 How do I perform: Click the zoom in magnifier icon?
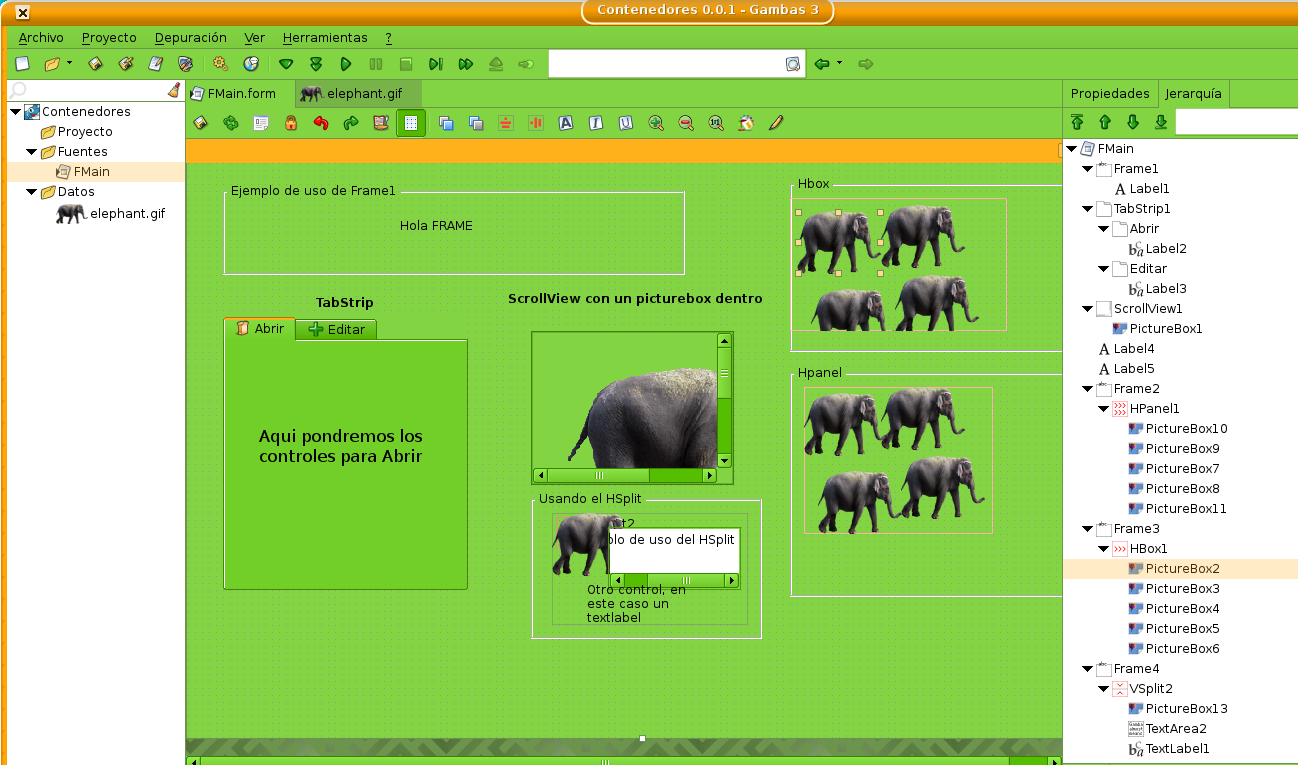click(656, 123)
